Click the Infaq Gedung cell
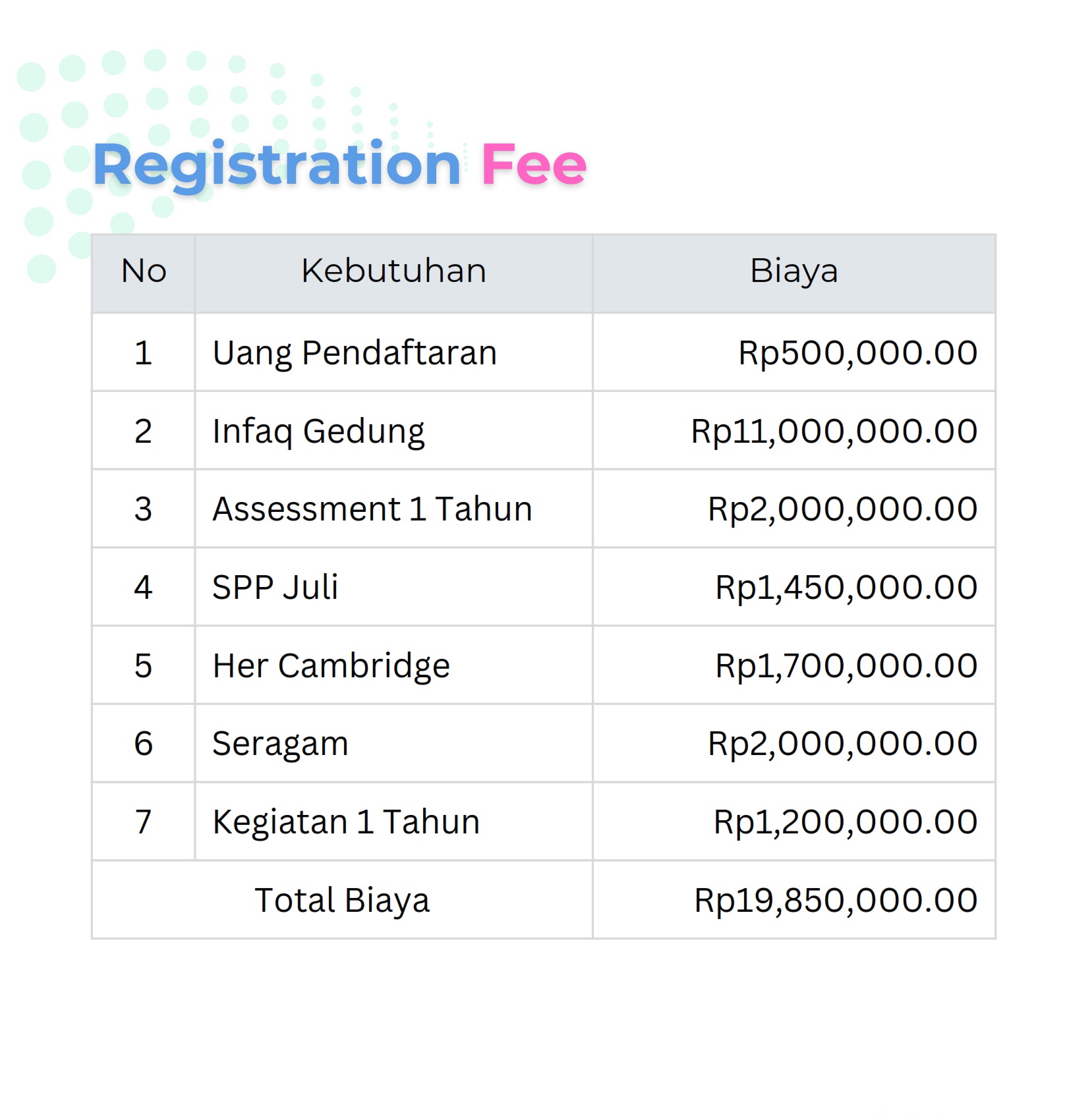Viewport: 1067px width, 1120px height. 318,431
